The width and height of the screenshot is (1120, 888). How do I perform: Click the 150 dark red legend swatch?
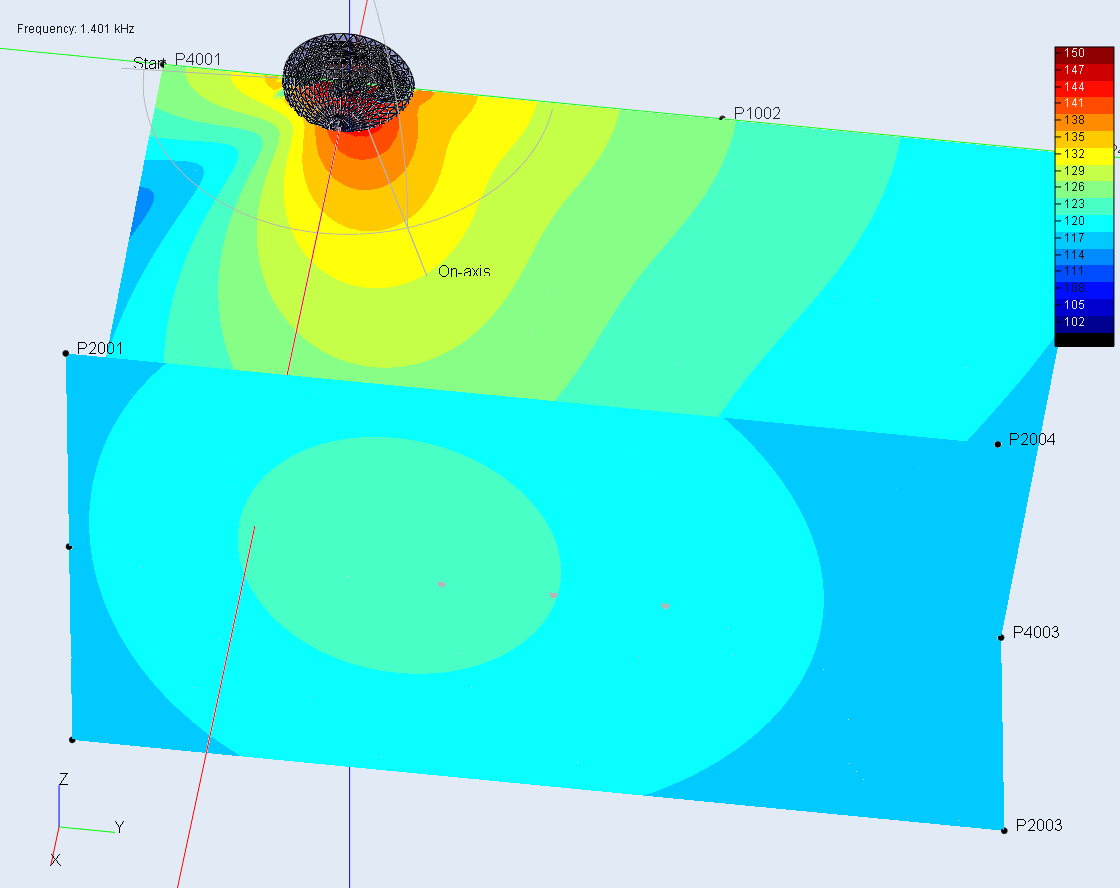[1084, 54]
